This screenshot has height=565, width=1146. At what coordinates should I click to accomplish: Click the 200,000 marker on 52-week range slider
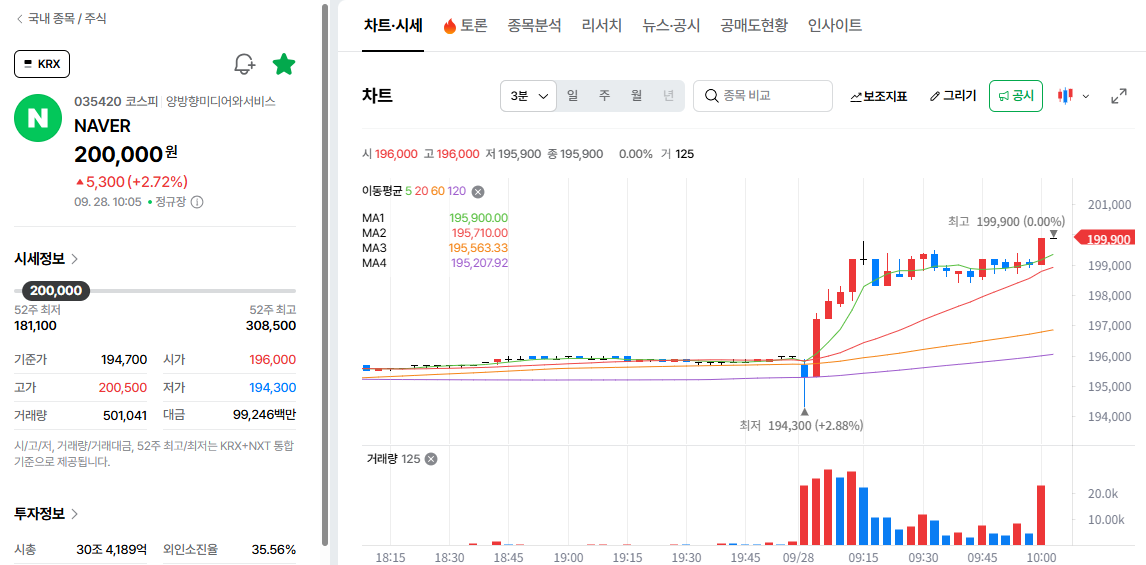[x=56, y=290]
